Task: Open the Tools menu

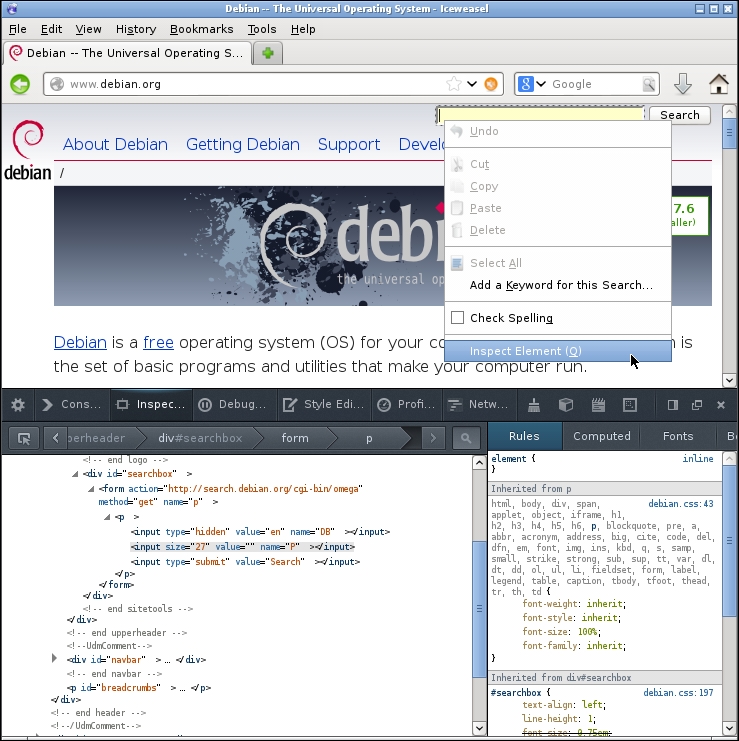Action: pyautogui.click(x=262, y=29)
